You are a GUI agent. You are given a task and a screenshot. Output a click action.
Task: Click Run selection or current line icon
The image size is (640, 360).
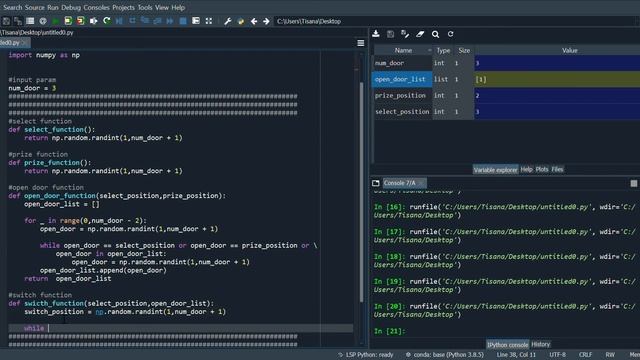tap(93, 21)
